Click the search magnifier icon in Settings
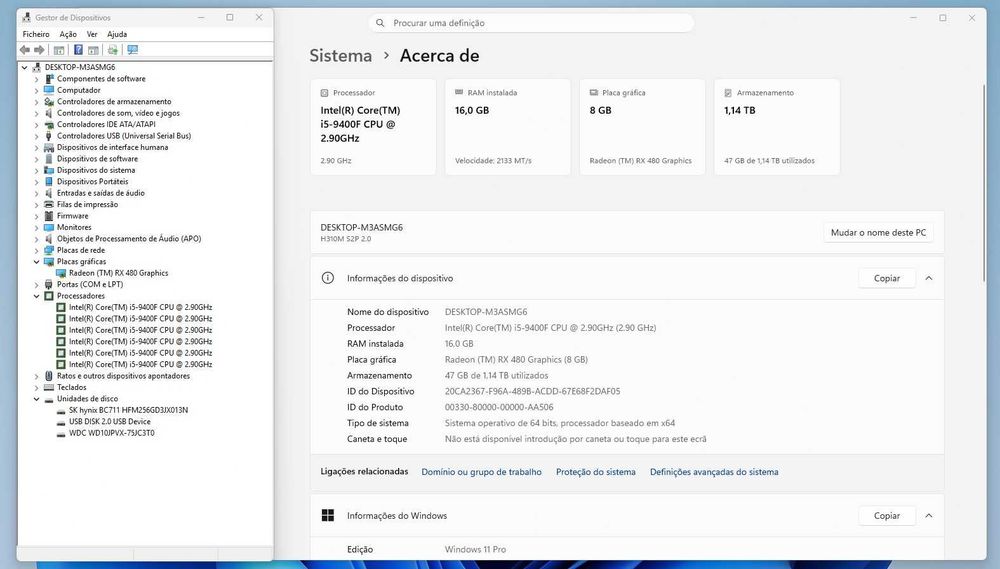Viewport: 1000px width, 569px height. click(x=380, y=23)
